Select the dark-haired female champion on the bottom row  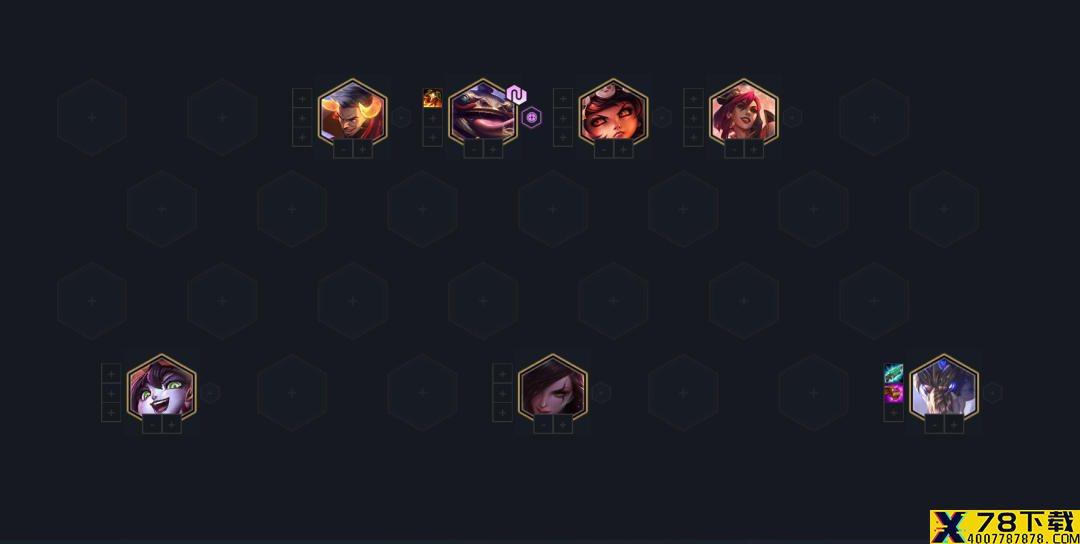552,390
